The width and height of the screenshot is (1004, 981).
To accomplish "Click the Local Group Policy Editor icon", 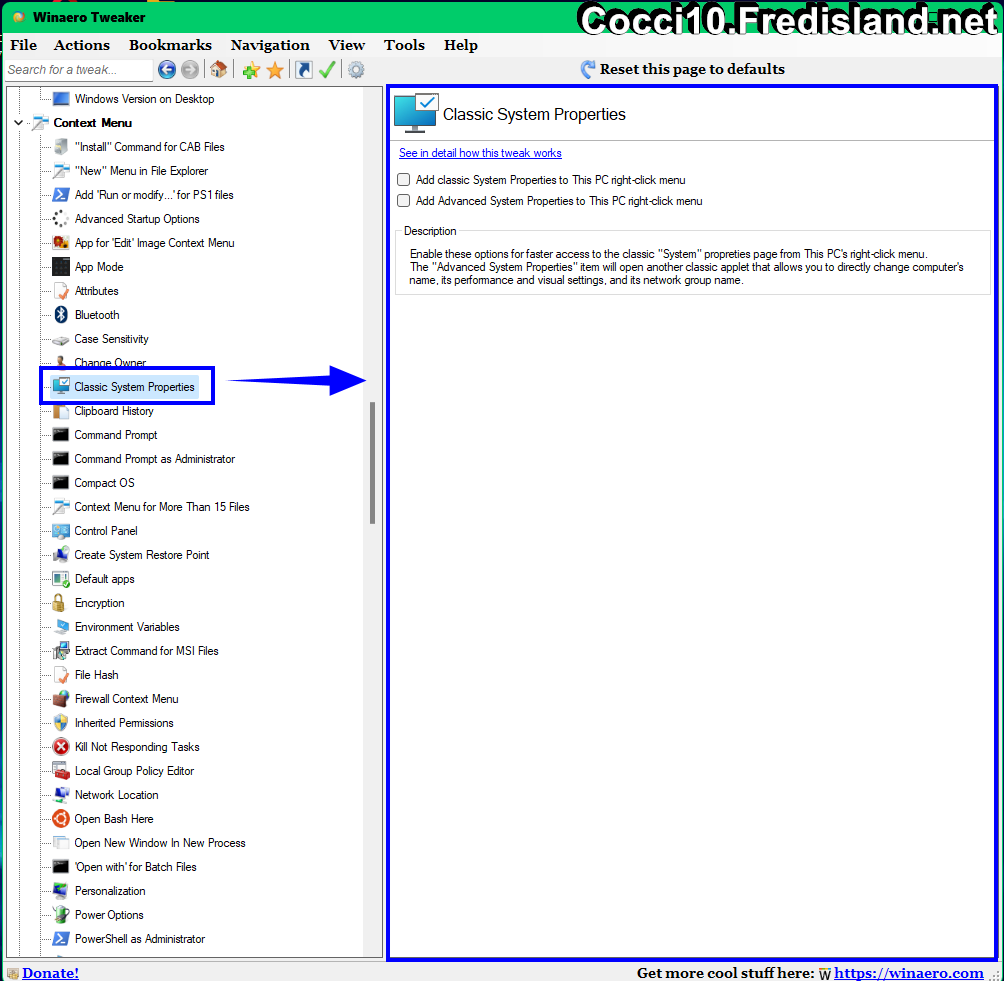I will coord(61,770).
